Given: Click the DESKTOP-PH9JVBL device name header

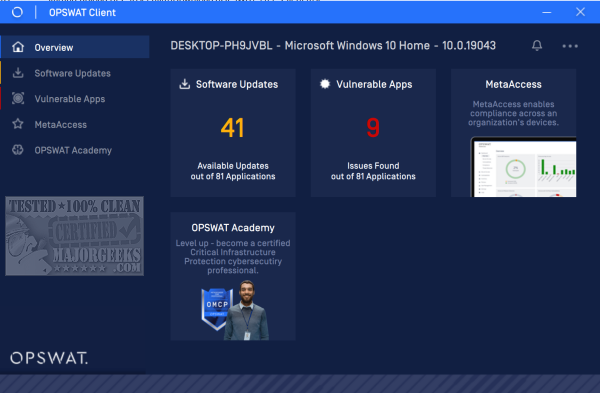Looking at the screenshot, I should tap(333, 46).
